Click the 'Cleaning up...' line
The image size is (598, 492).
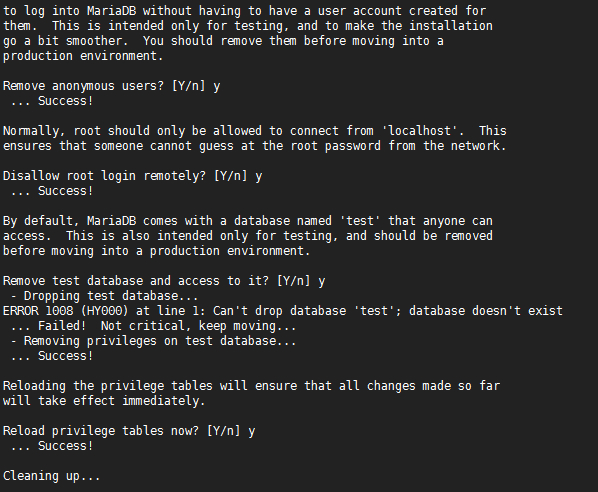[51, 476]
